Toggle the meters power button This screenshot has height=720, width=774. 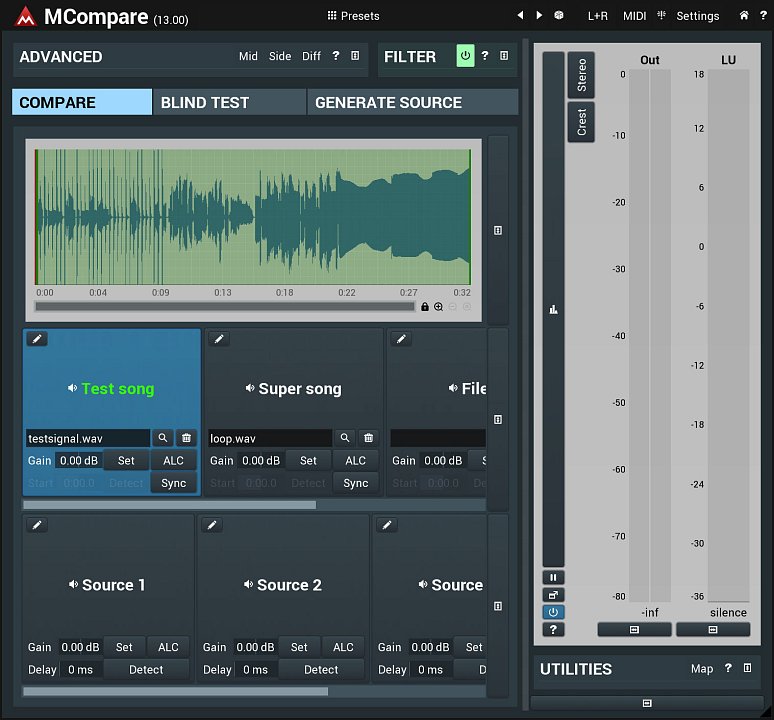click(x=553, y=612)
